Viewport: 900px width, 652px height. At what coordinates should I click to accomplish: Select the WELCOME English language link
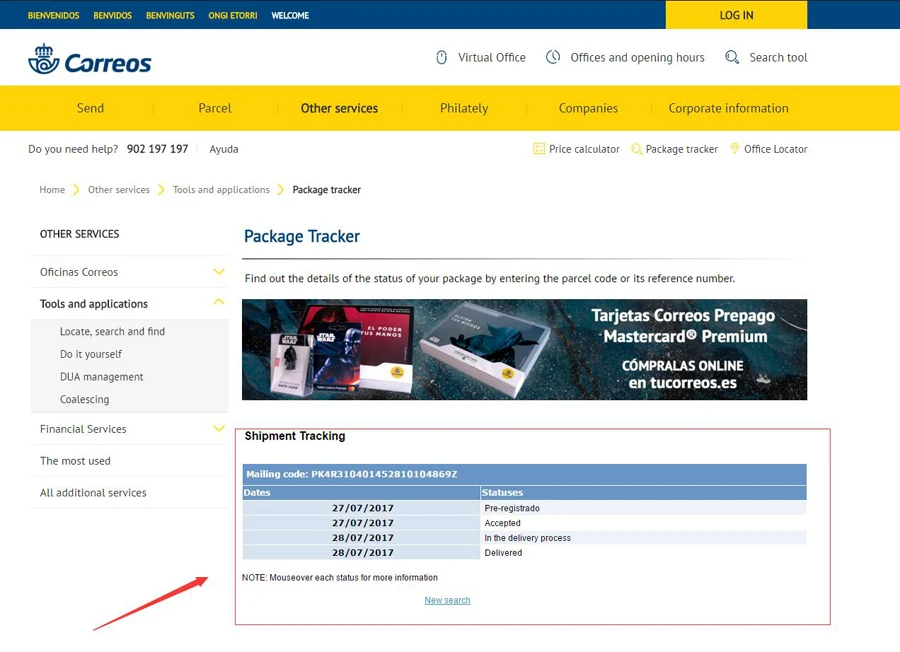290,15
